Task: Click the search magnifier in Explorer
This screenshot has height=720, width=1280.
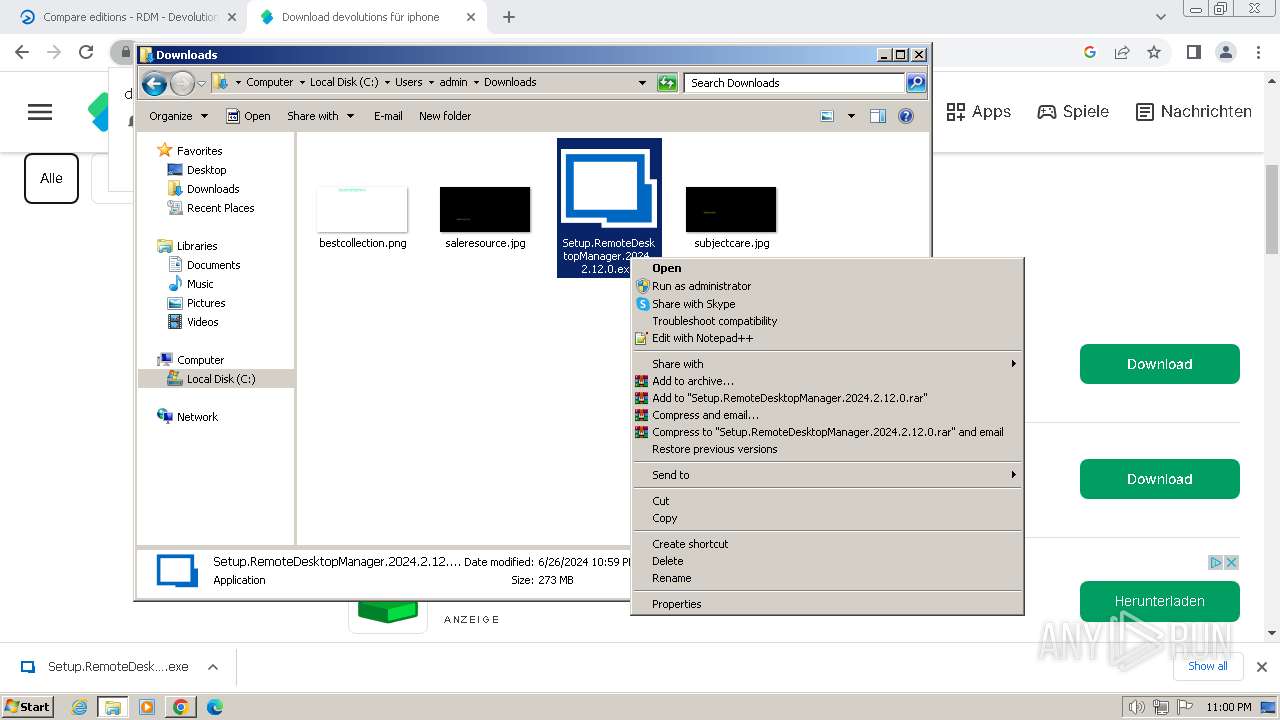Action: click(x=916, y=83)
